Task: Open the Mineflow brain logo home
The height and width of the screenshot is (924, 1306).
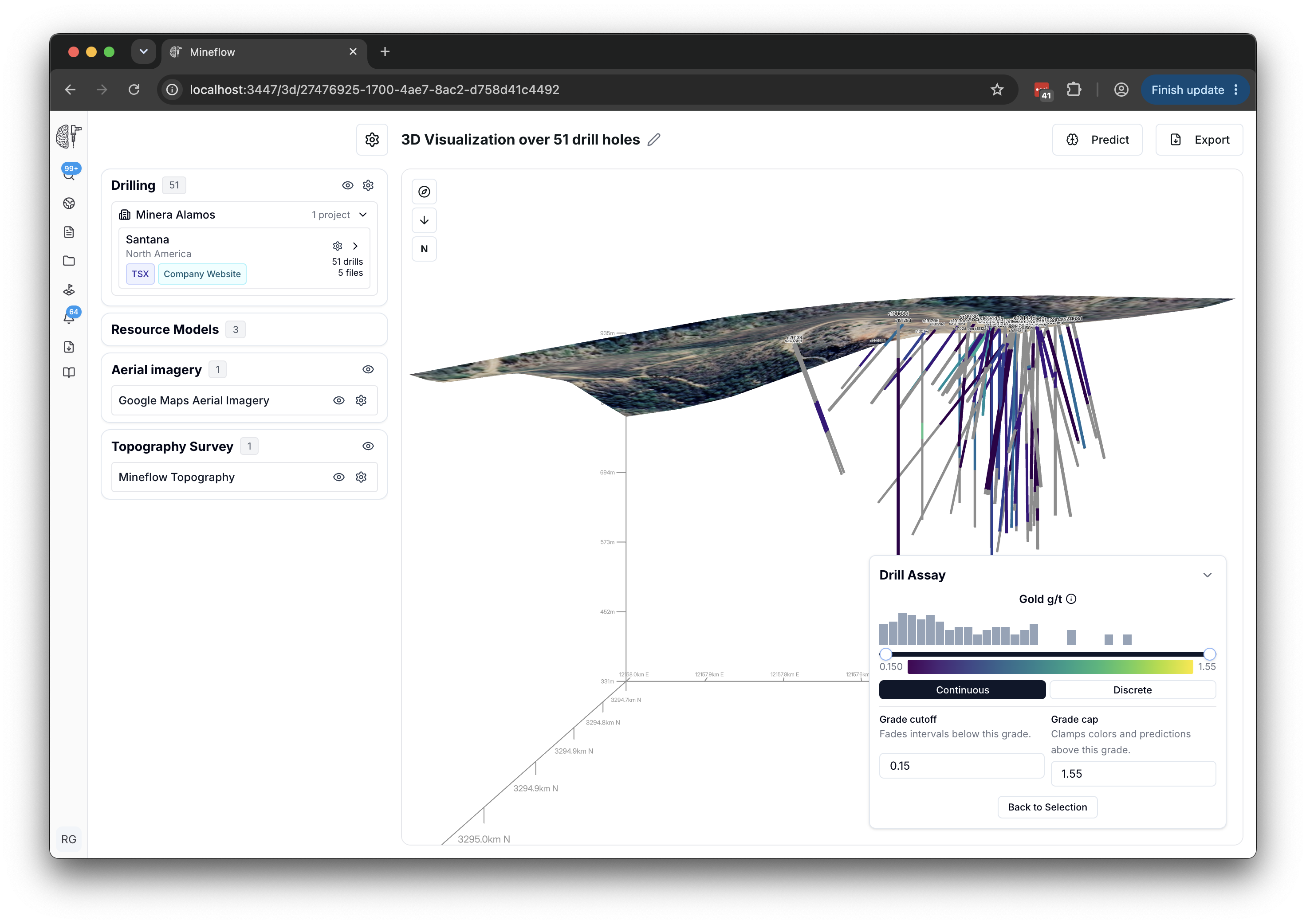Action: coord(69,137)
